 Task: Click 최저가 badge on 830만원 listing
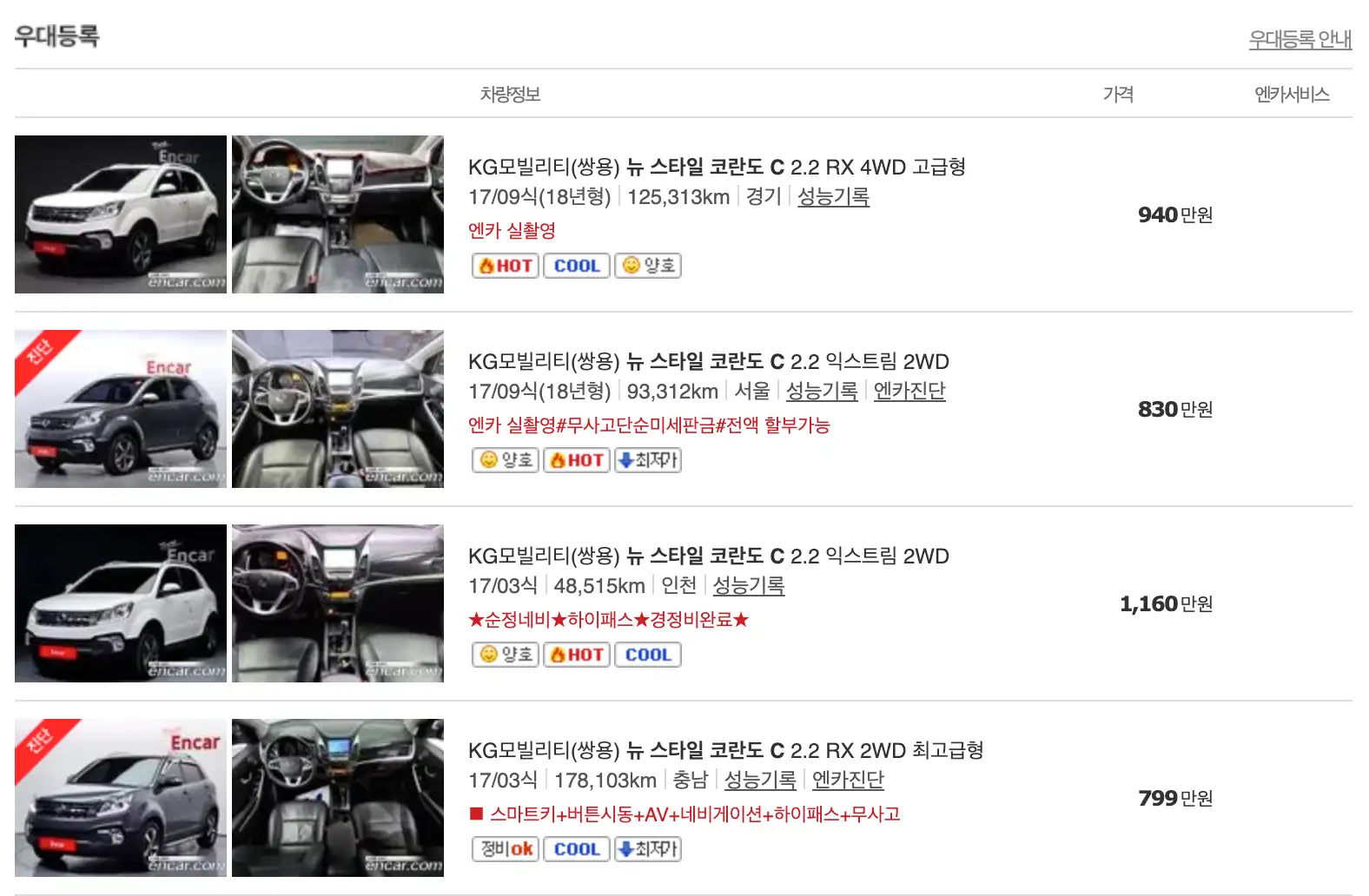(x=648, y=460)
